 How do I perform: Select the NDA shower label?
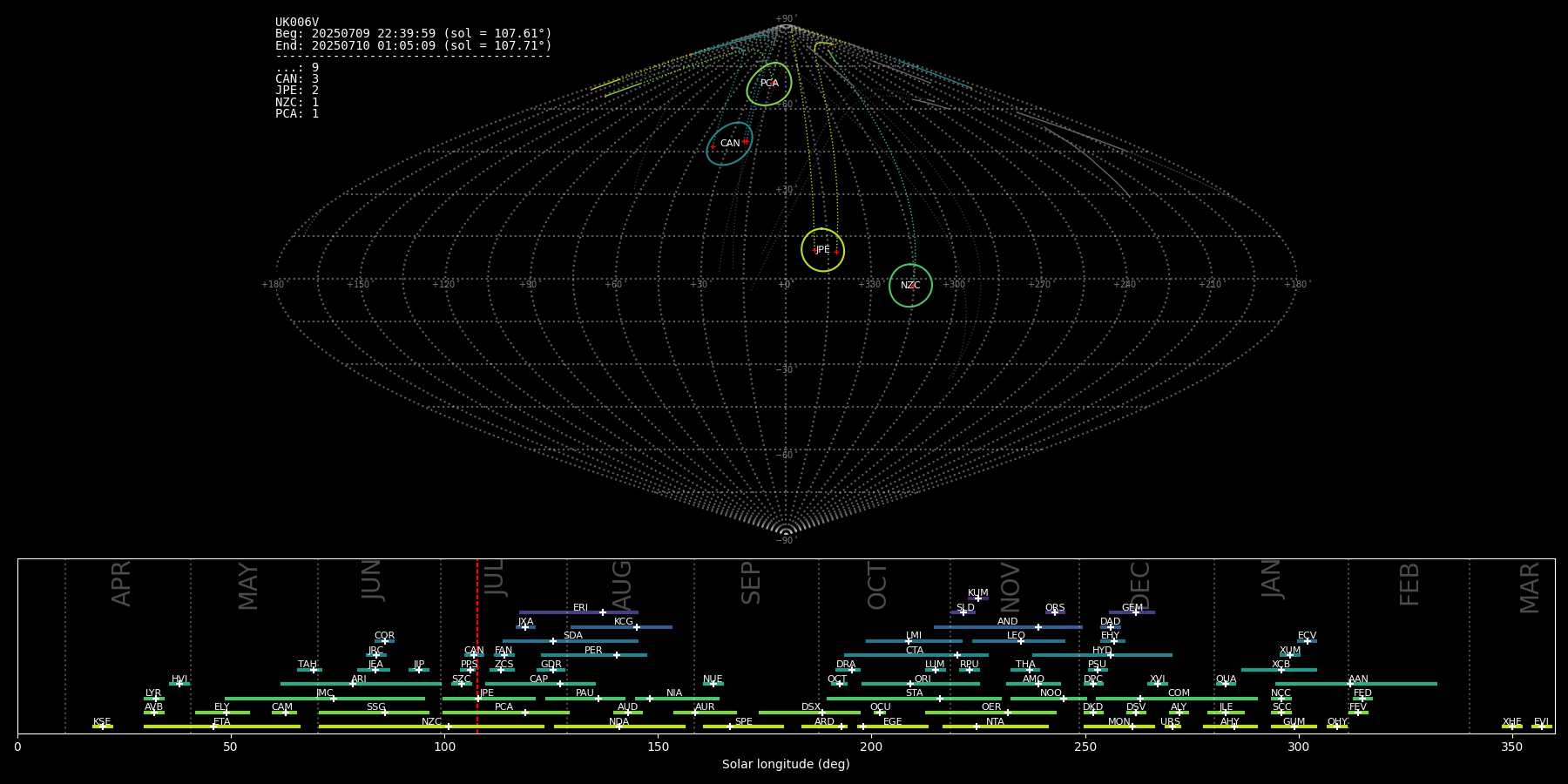(619, 722)
